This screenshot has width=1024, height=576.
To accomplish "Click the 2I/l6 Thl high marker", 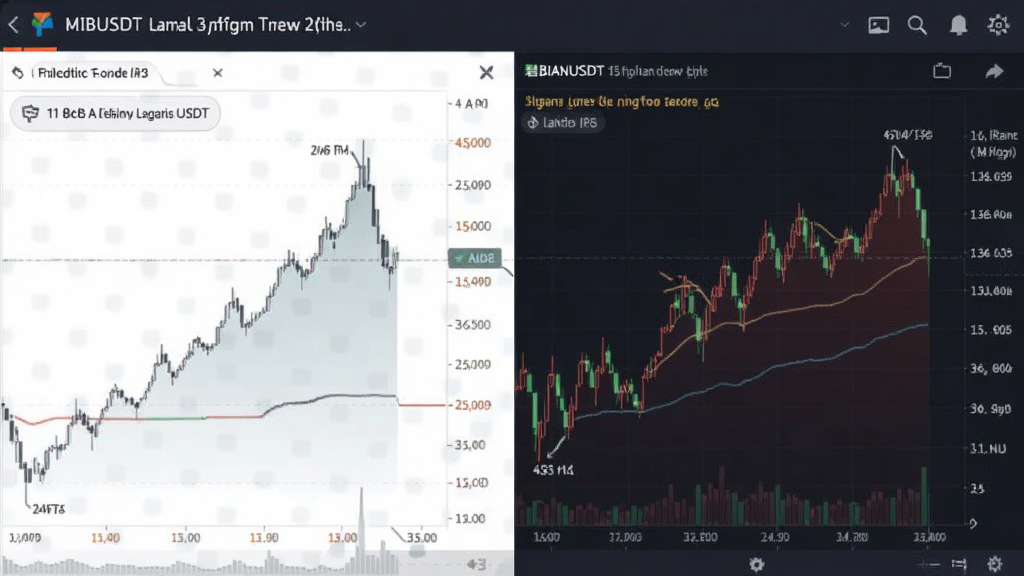I will pos(329,151).
